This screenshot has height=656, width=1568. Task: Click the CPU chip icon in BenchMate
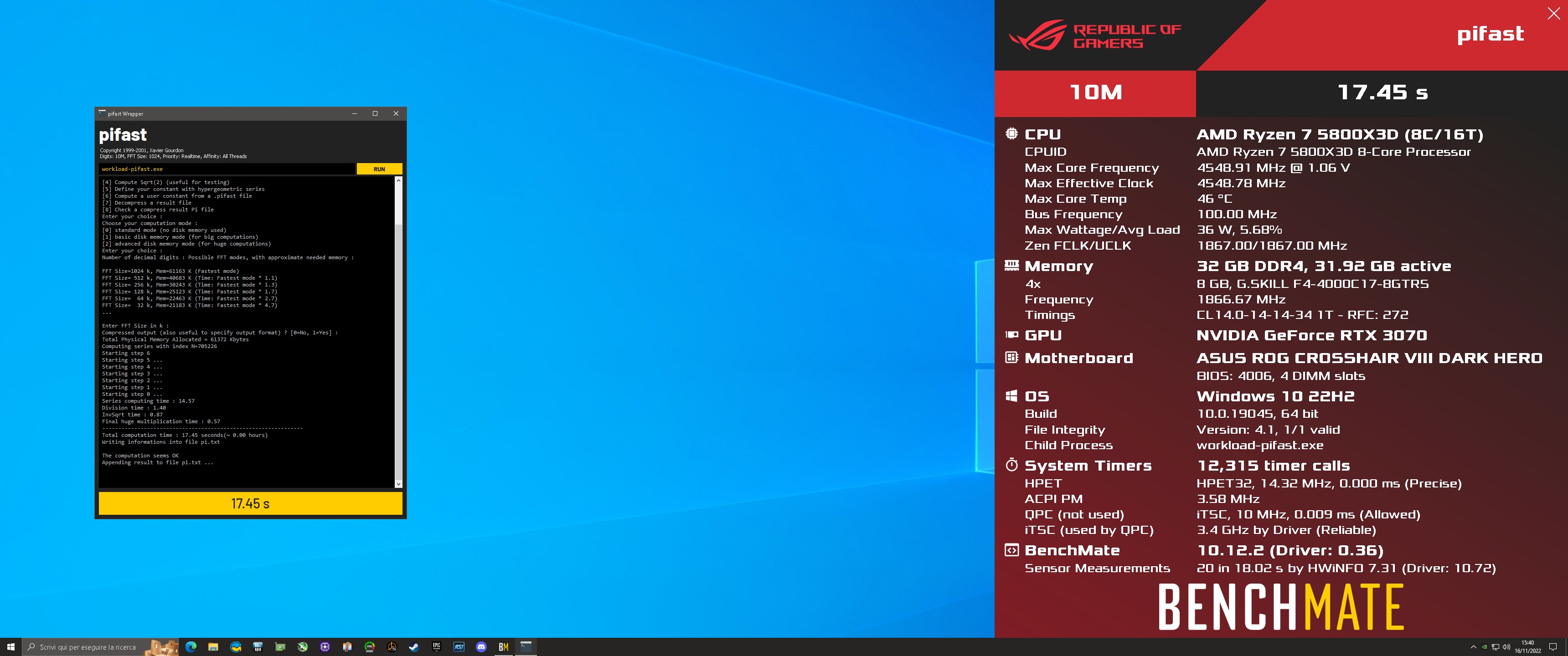(1011, 133)
